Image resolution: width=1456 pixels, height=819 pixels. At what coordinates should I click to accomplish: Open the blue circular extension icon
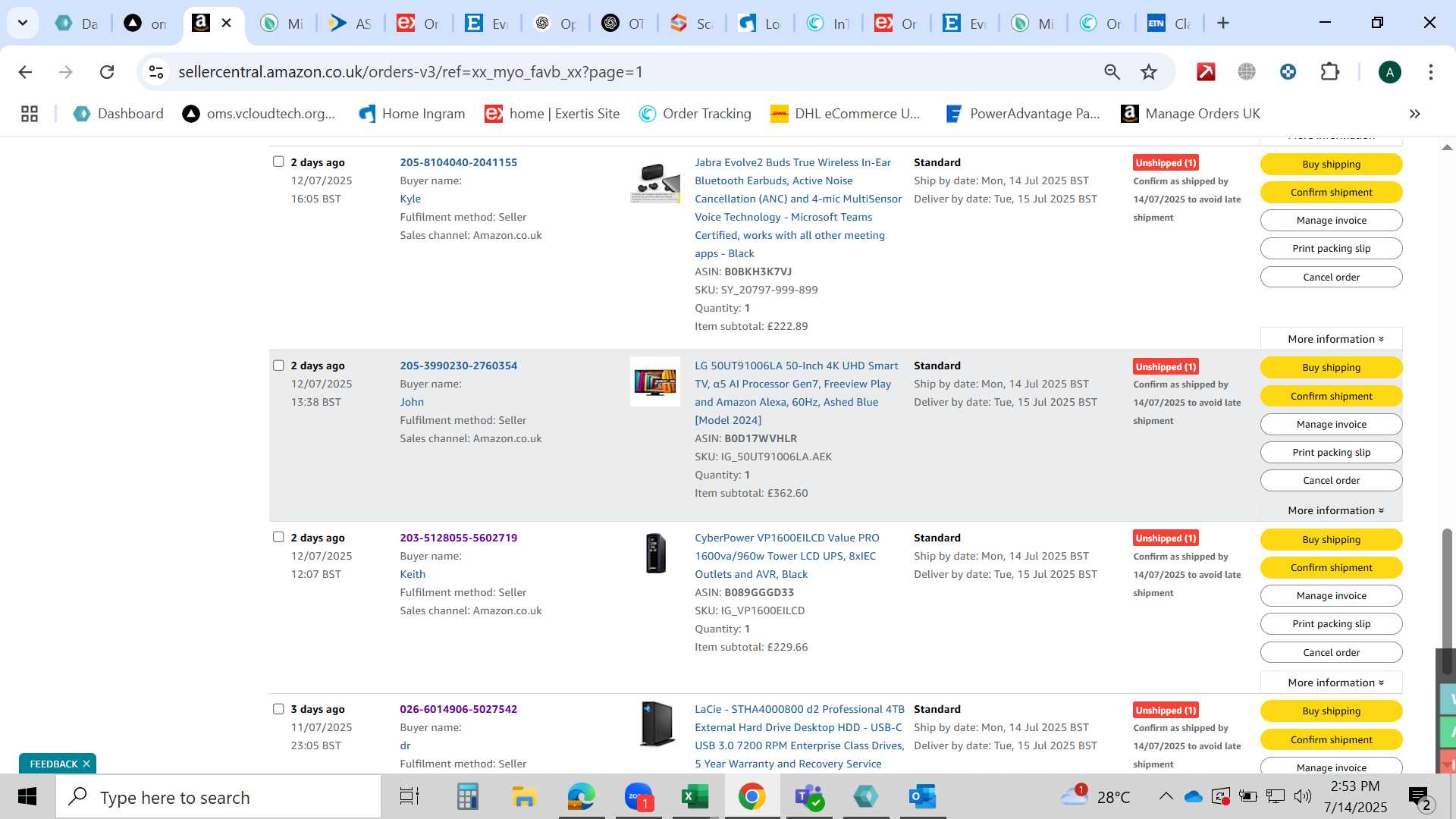pos(1288,72)
